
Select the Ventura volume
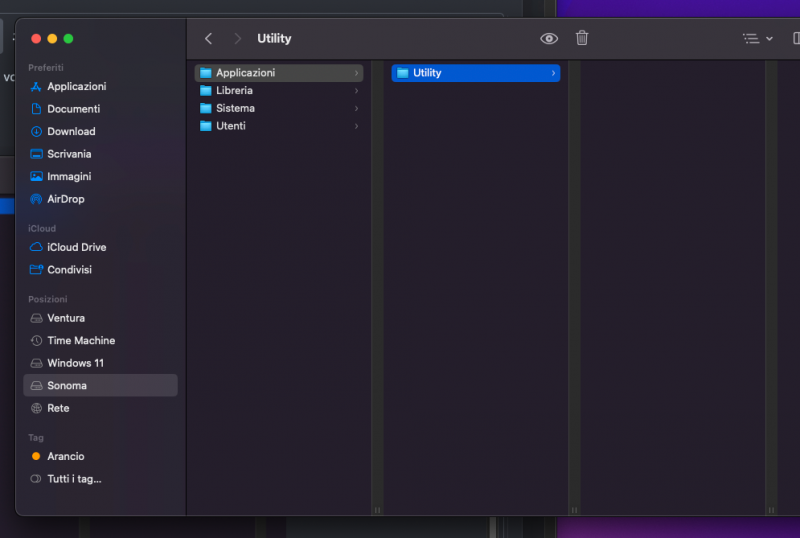pyautogui.click(x=101, y=319)
